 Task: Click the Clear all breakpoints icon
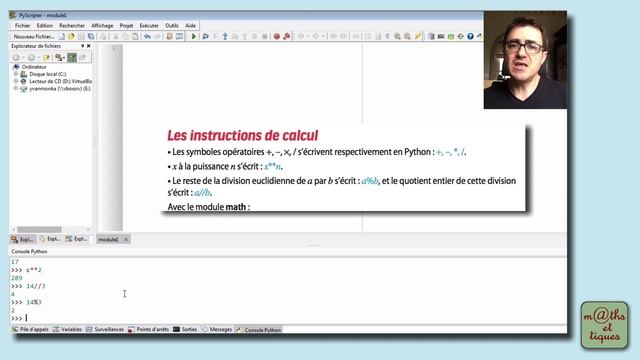[287, 36]
